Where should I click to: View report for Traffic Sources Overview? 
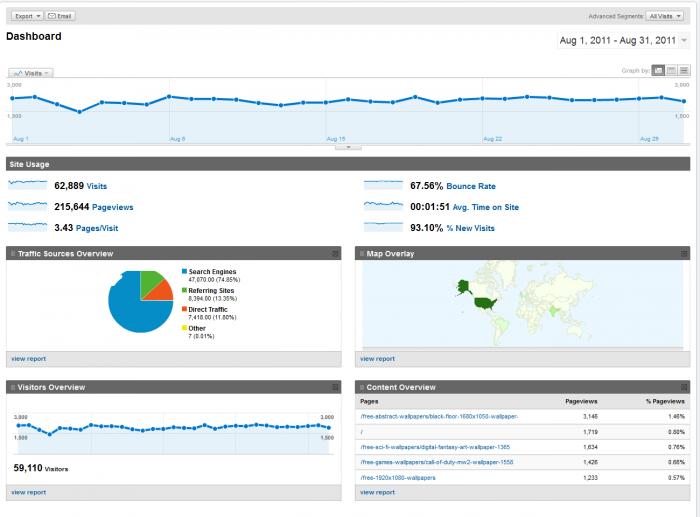[x=29, y=359]
